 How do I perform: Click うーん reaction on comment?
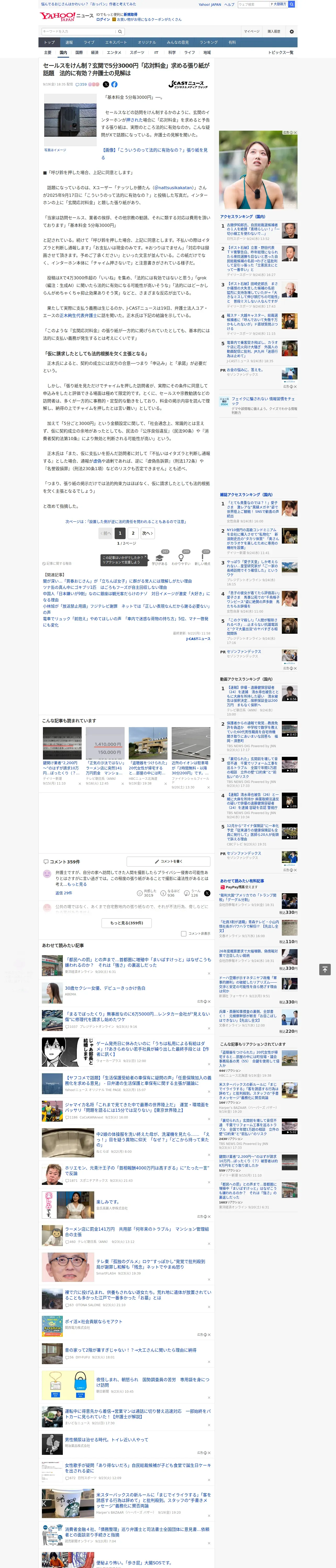click(193, 893)
